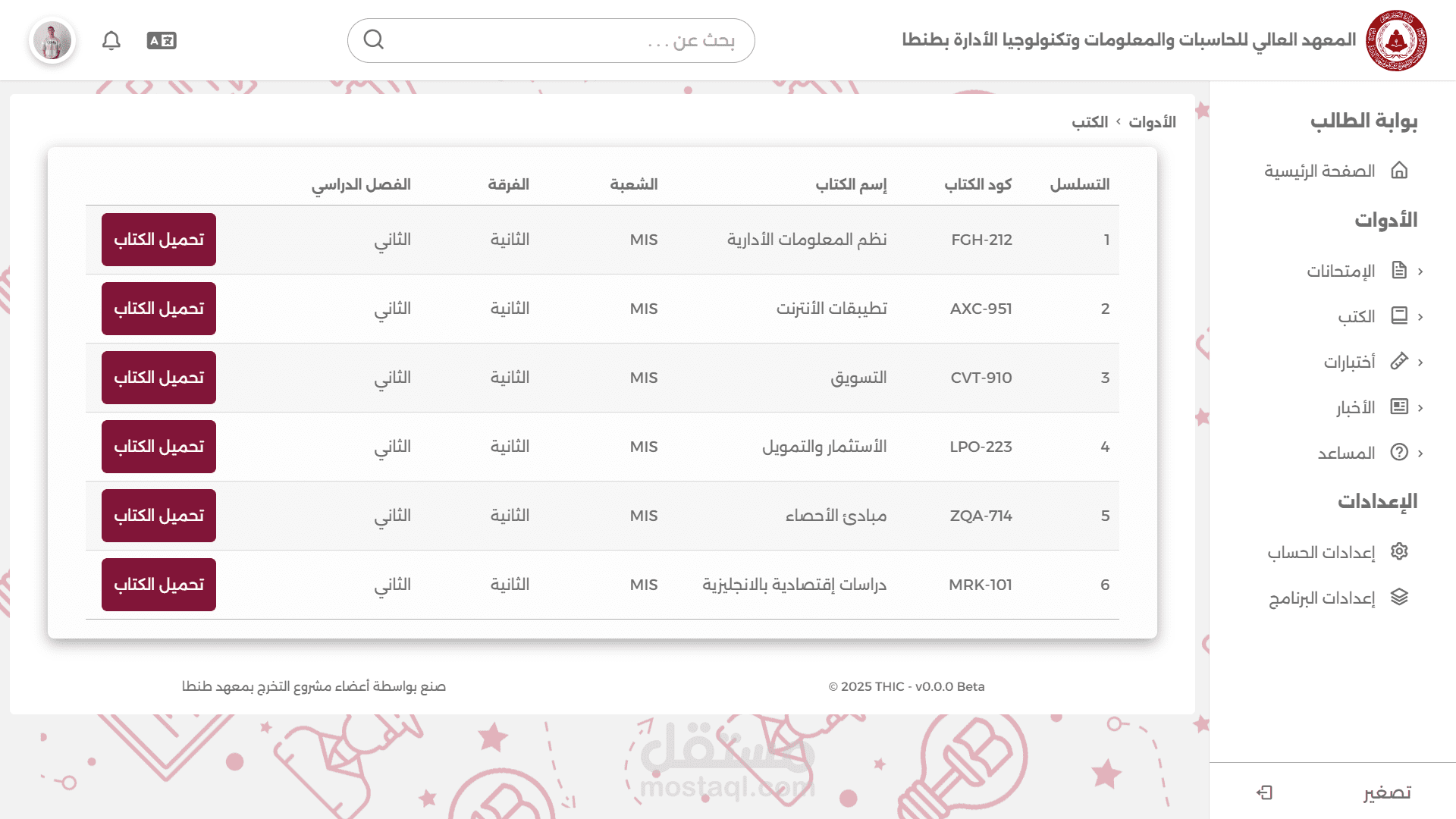The image size is (1456, 819).
Task: Click the program settings layers icon
Action: pyautogui.click(x=1399, y=597)
